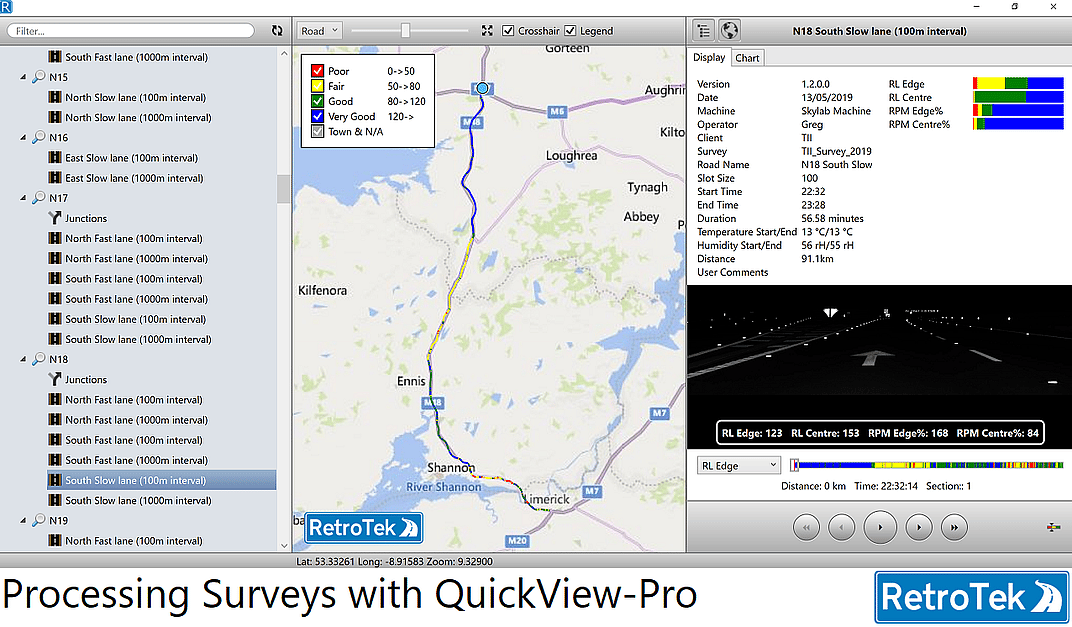Click the fit-to-extent icon on map toolbar
The width and height of the screenshot is (1072, 627).
(487, 31)
